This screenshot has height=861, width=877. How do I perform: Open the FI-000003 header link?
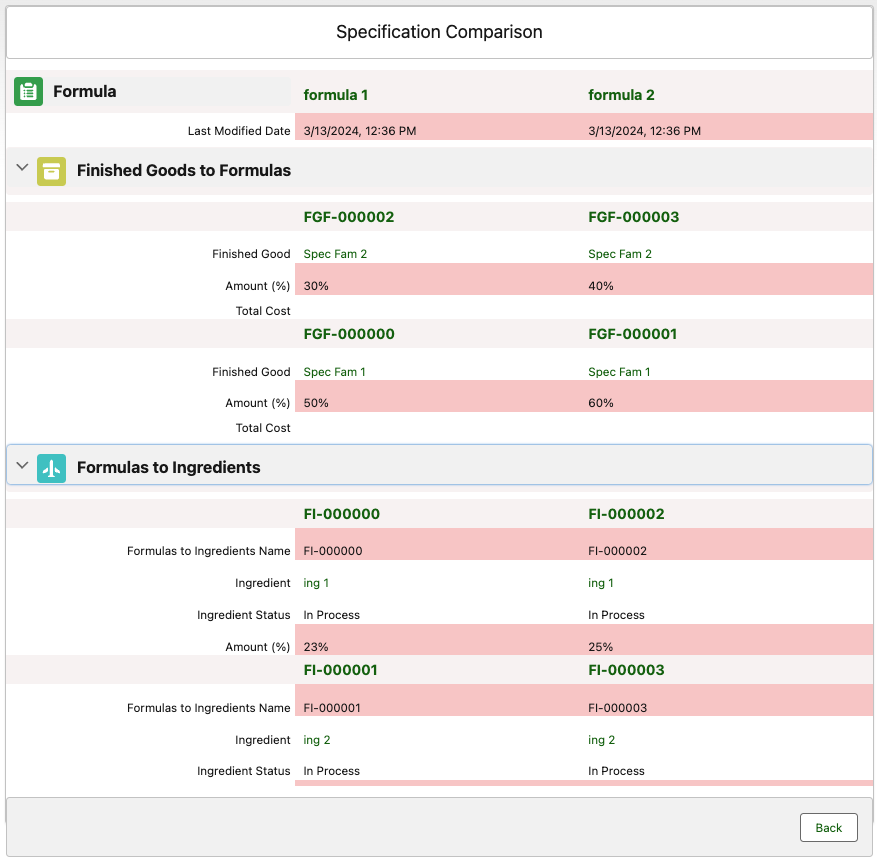626,670
